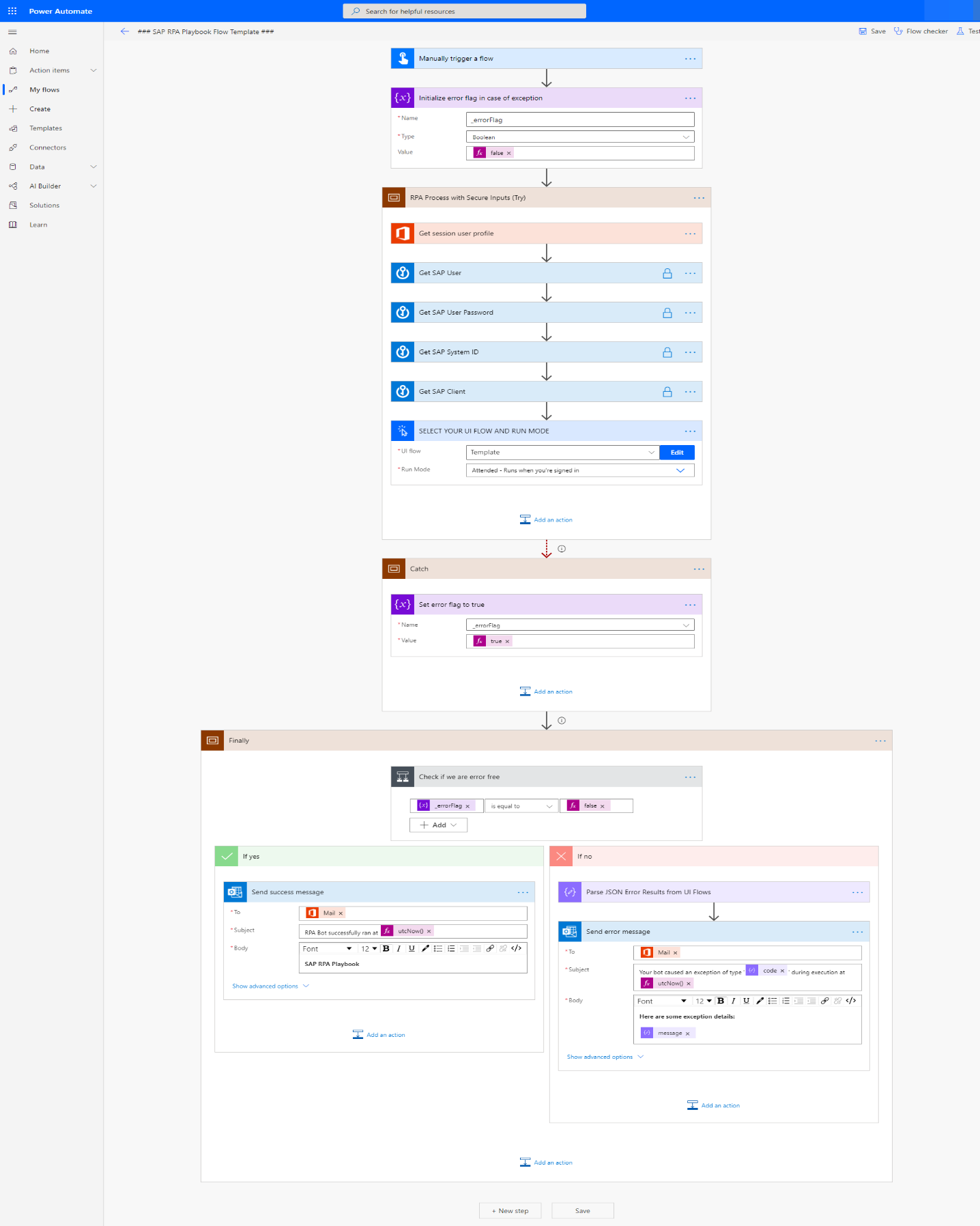Open options menu for Manually trigger a flow
The height and width of the screenshot is (1226, 980).
click(691, 59)
